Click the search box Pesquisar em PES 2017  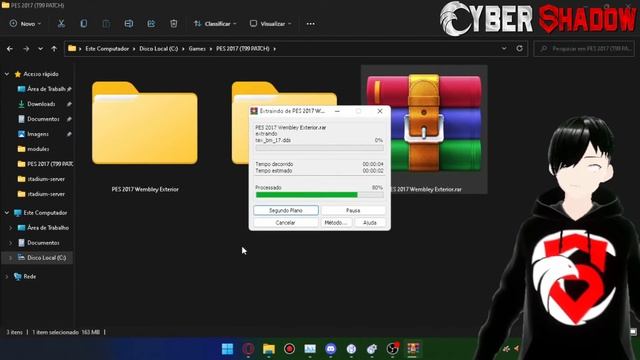point(584,49)
